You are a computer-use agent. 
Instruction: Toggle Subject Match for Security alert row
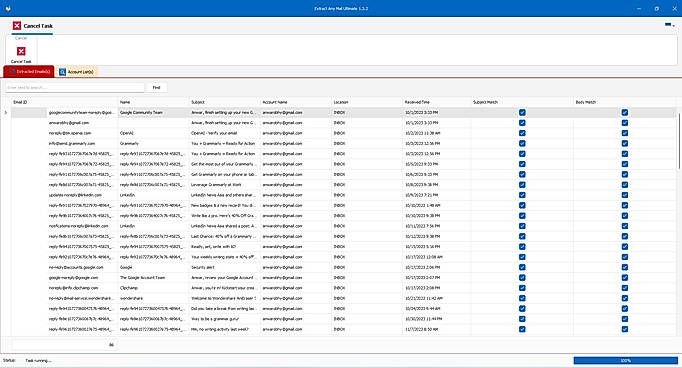point(522,268)
